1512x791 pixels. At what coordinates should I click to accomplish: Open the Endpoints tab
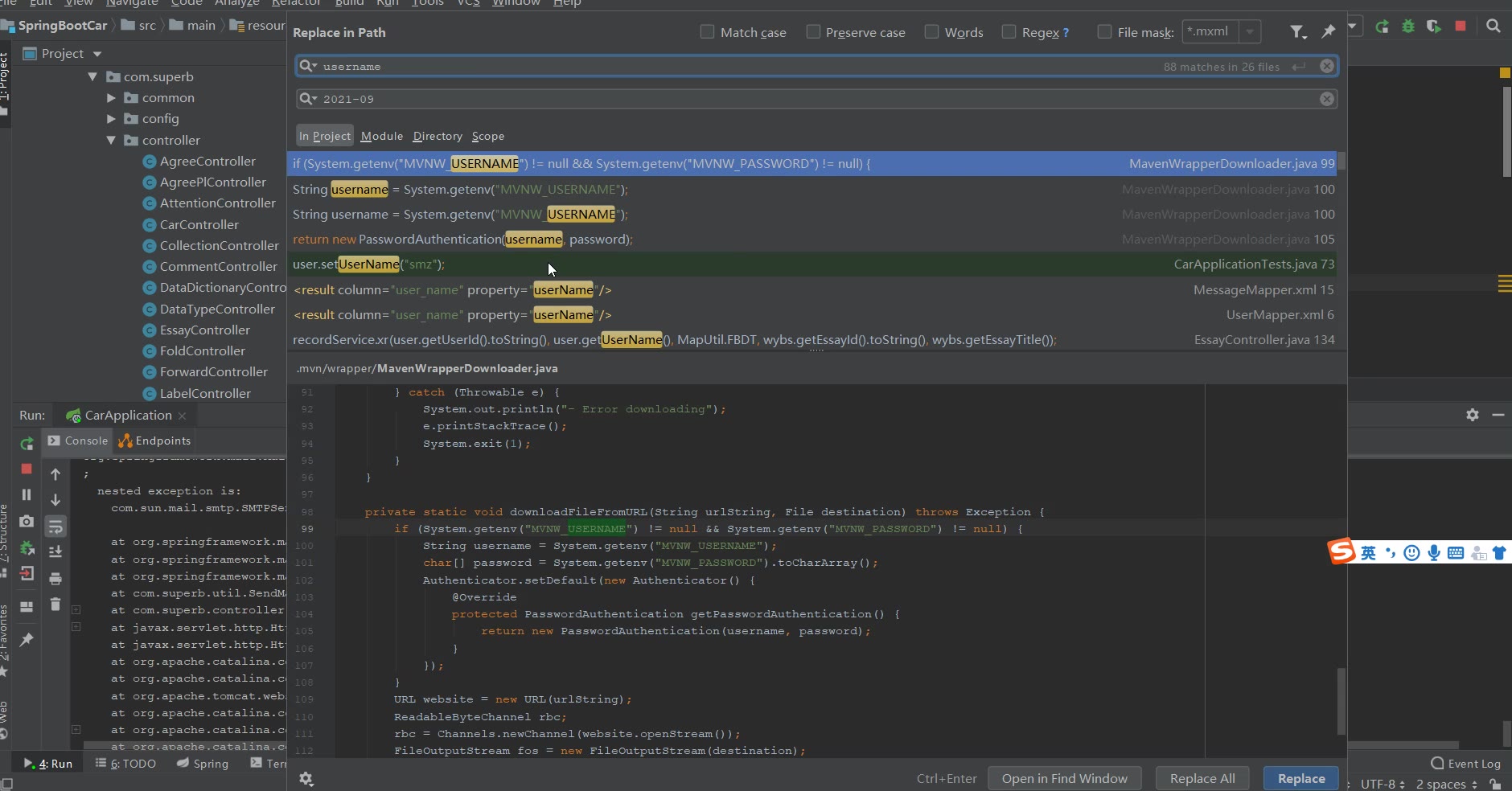click(x=155, y=441)
